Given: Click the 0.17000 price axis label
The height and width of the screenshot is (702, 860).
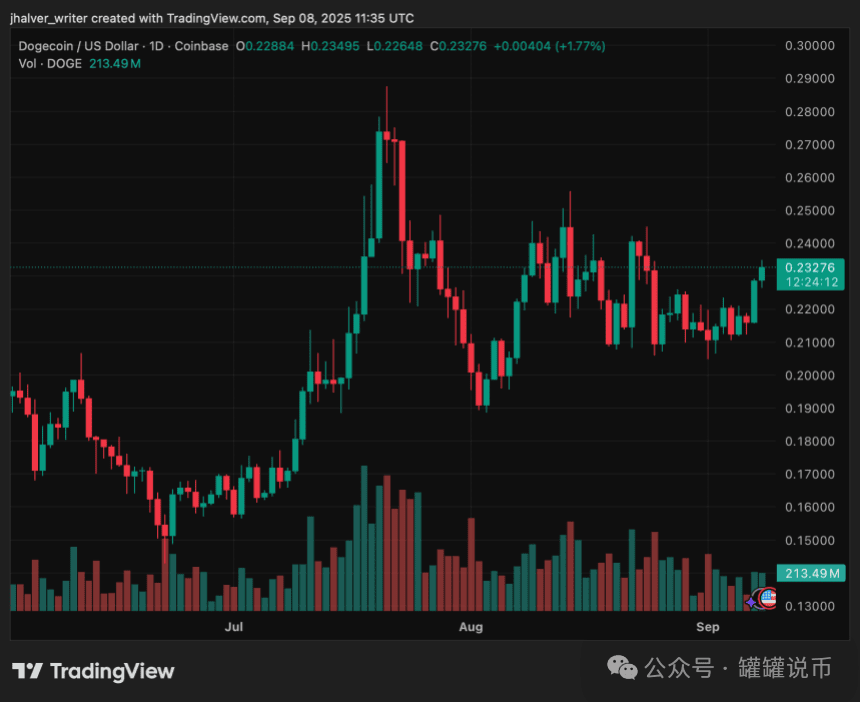Looking at the screenshot, I should (x=810, y=474).
